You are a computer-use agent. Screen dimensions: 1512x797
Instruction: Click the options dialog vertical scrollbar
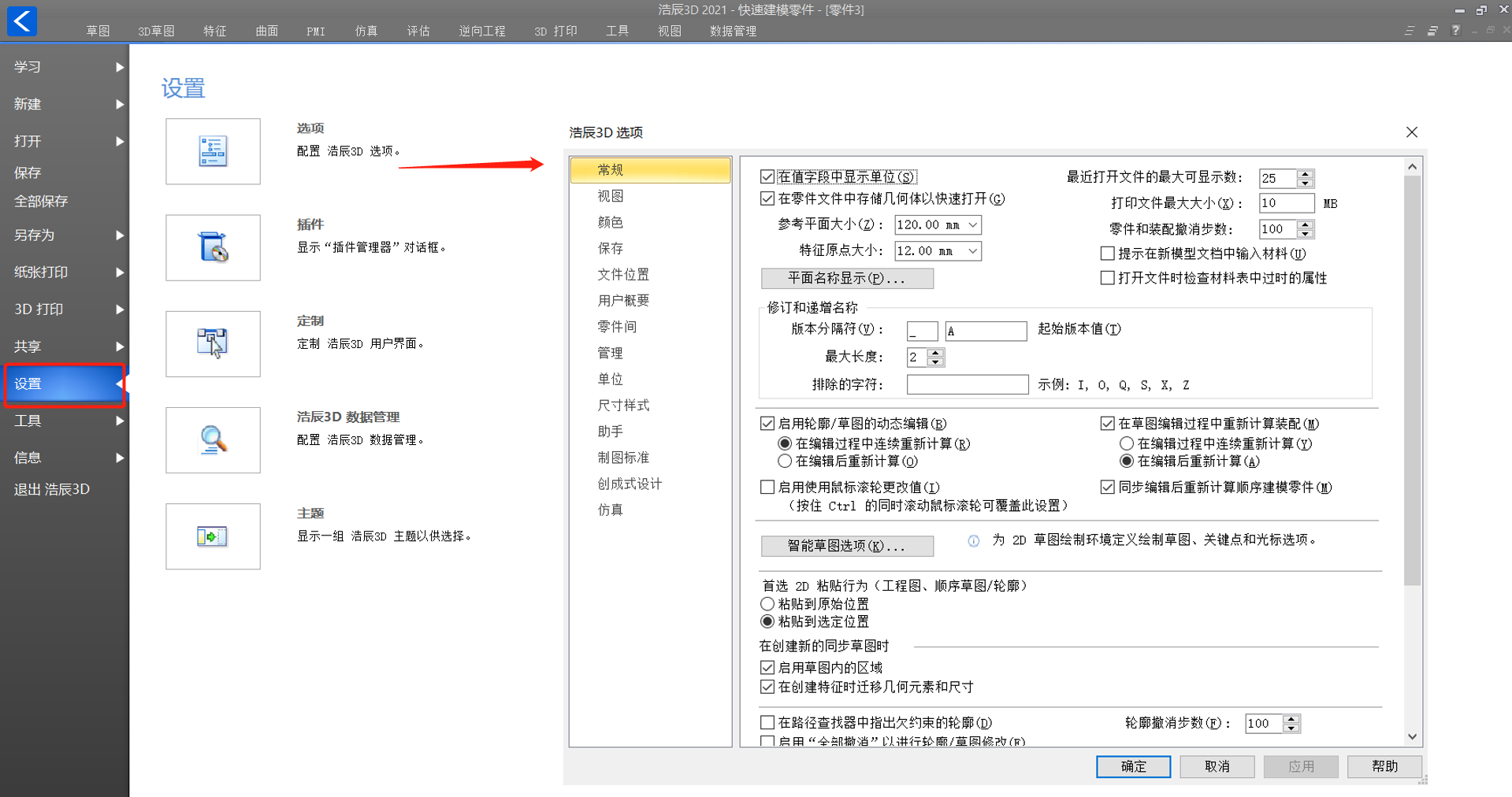click(1412, 380)
